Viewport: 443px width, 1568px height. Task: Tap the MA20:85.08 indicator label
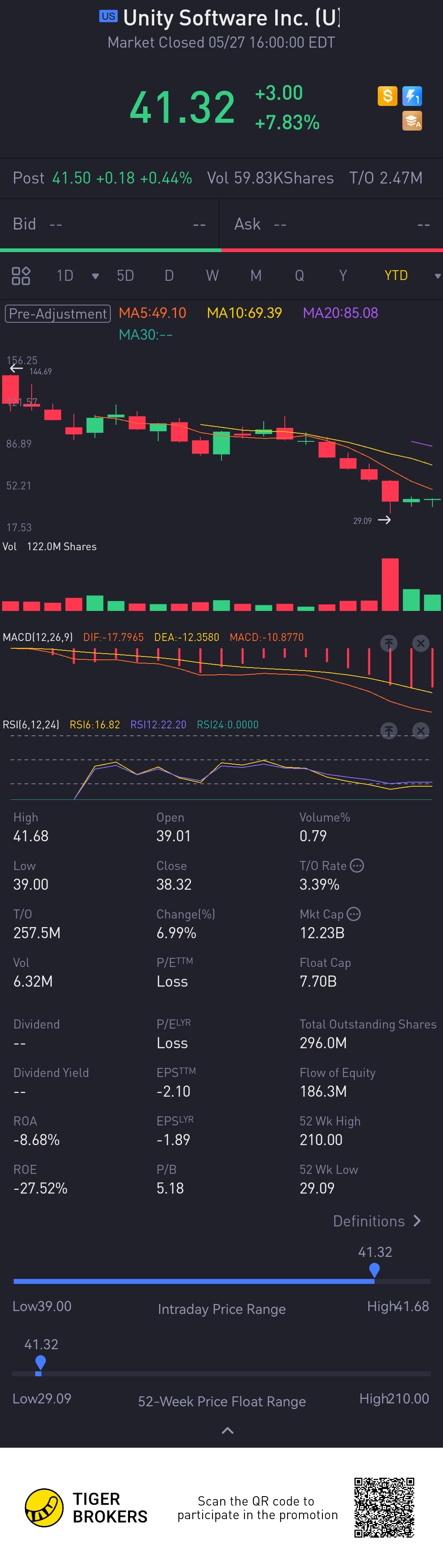(341, 313)
